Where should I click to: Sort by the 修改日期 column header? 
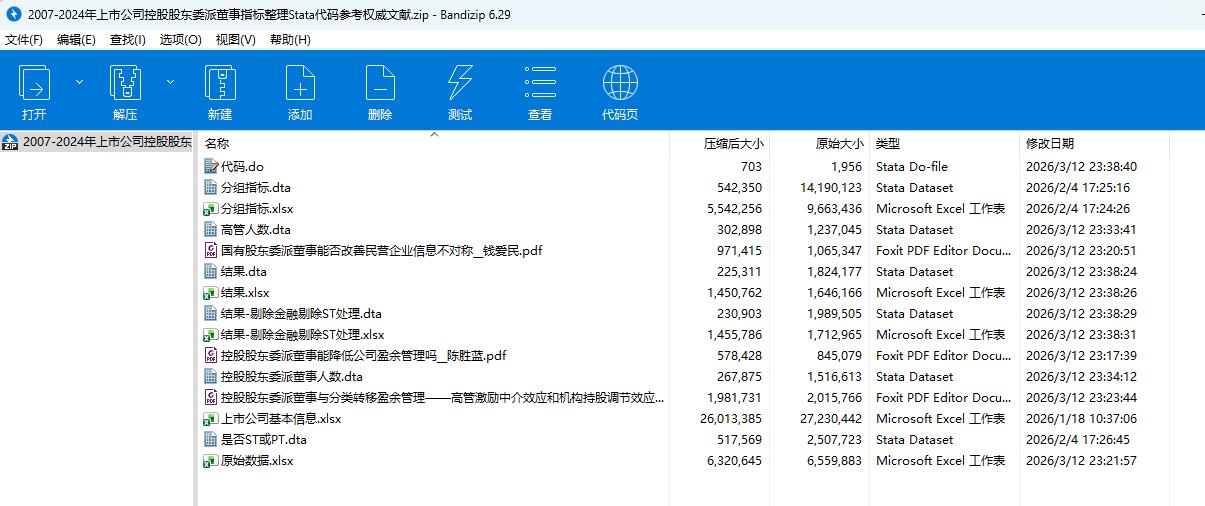(1050, 144)
